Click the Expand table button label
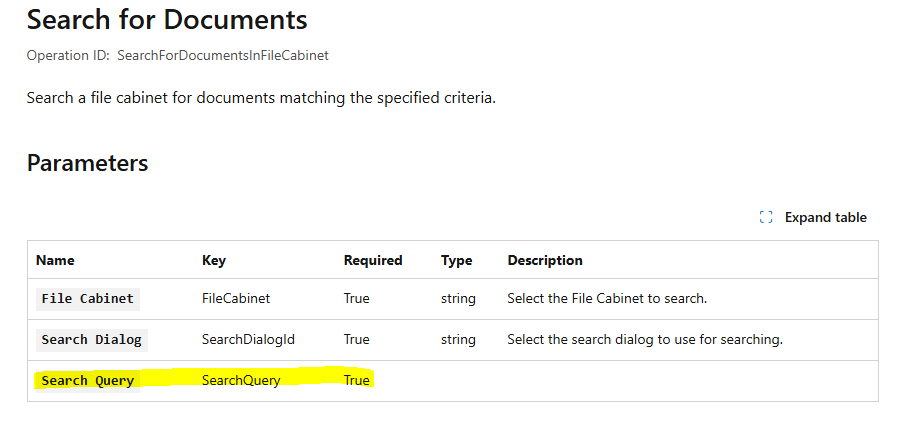The width and height of the screenshot is (898, 422). pos(825,217)
